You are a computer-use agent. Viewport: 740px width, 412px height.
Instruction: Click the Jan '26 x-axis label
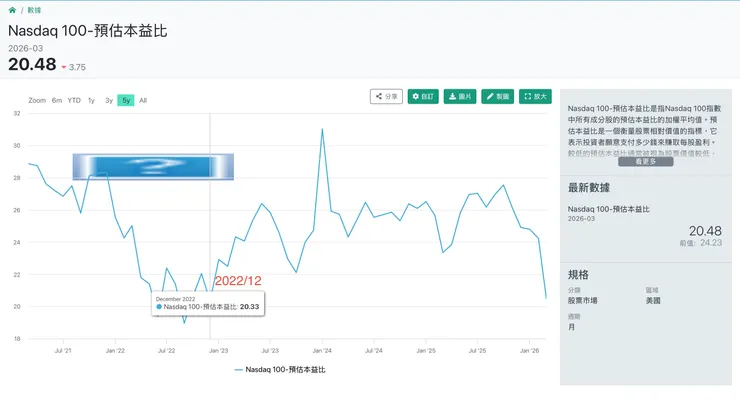point(529,351)
